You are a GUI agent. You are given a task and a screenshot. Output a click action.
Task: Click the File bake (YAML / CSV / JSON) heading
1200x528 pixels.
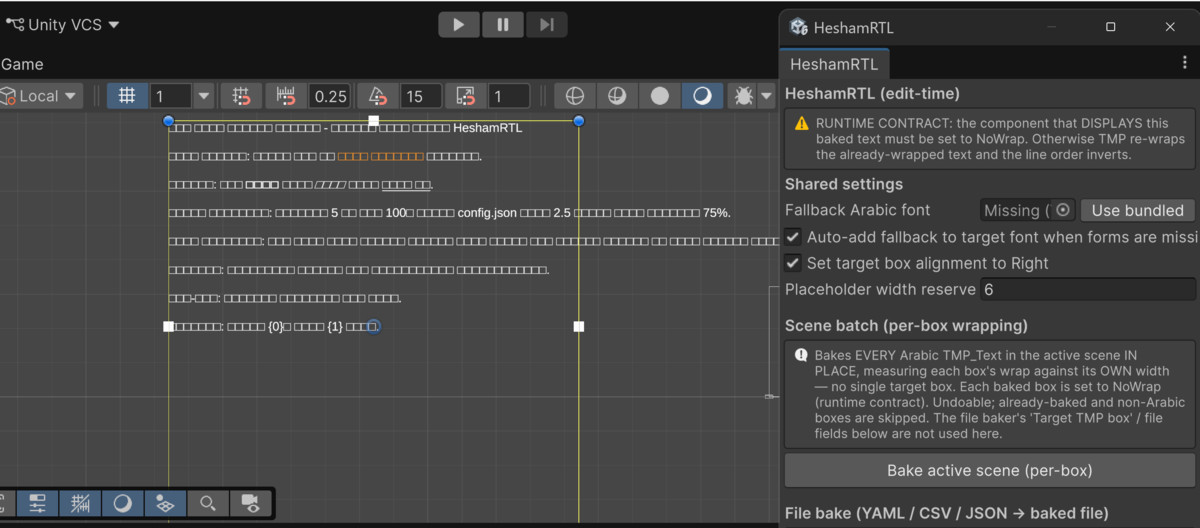946,514
